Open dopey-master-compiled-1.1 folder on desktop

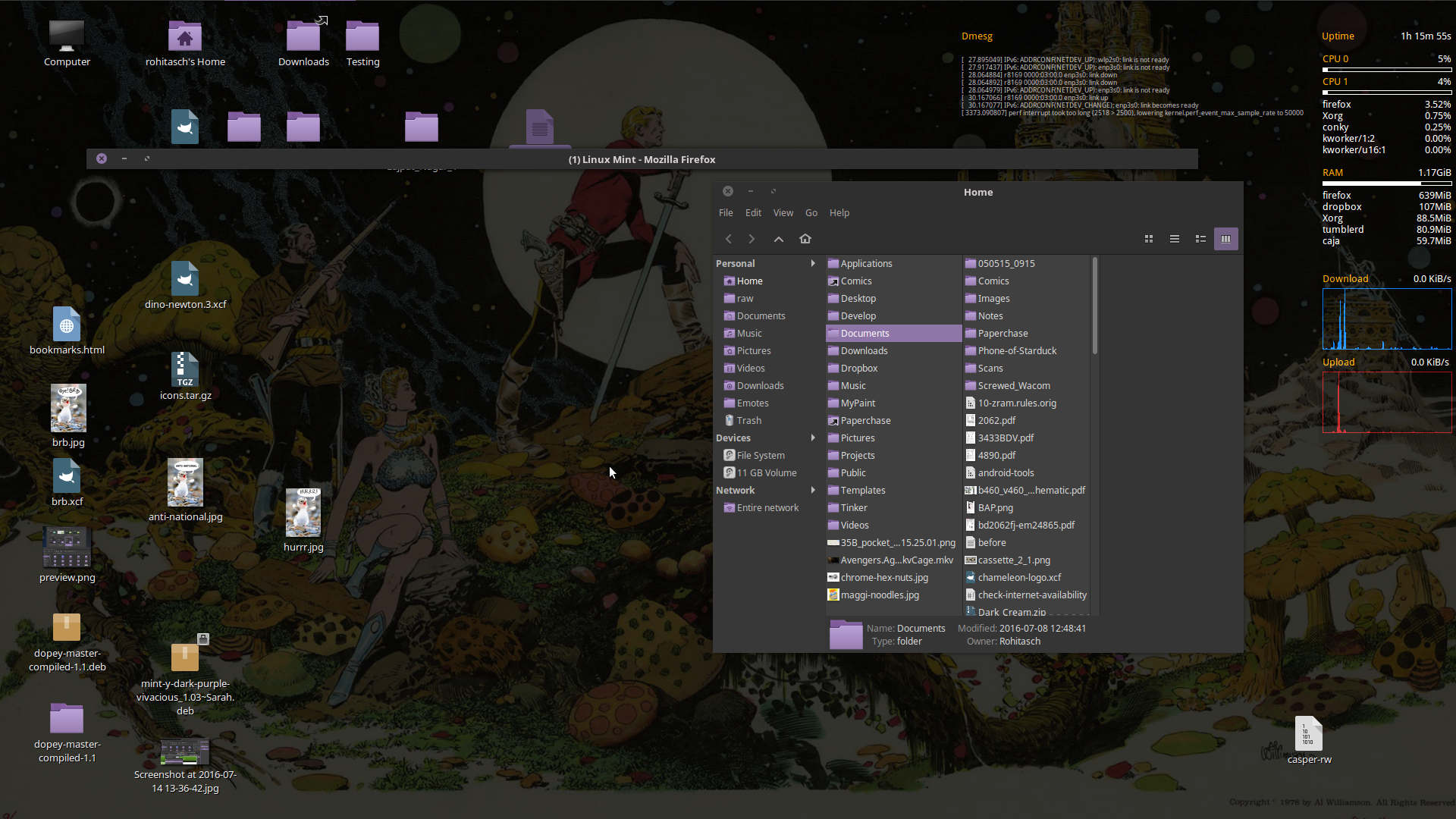tap(67, 732)
